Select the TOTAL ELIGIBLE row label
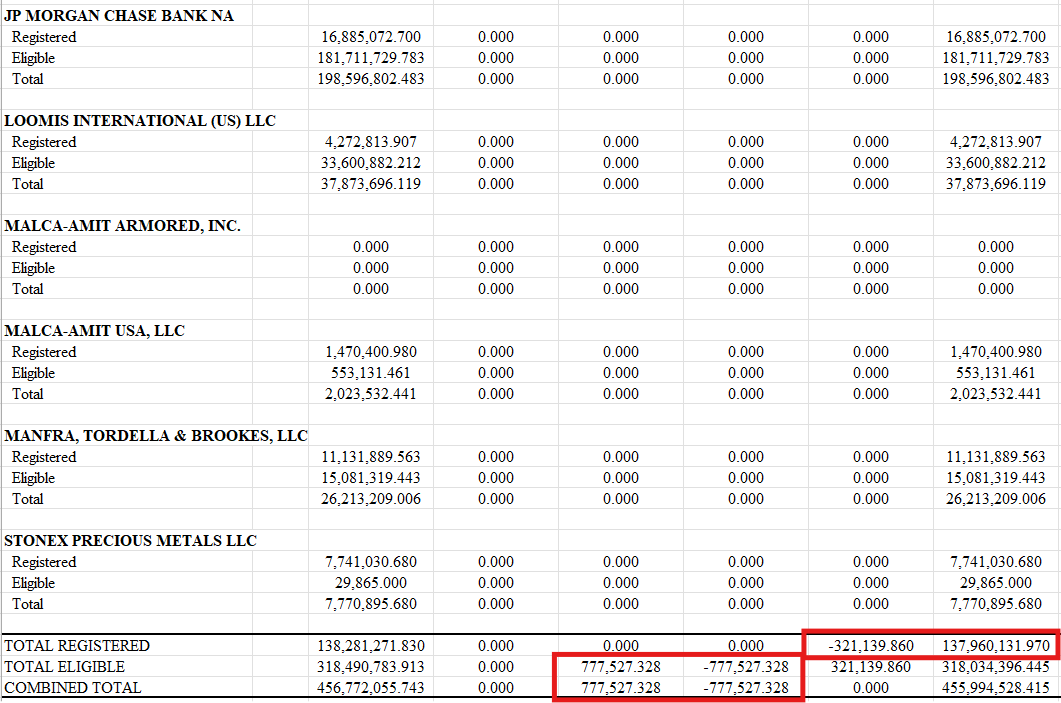Image resolution: width=1061 pixels, height=703 pixels. coord(65,667)
